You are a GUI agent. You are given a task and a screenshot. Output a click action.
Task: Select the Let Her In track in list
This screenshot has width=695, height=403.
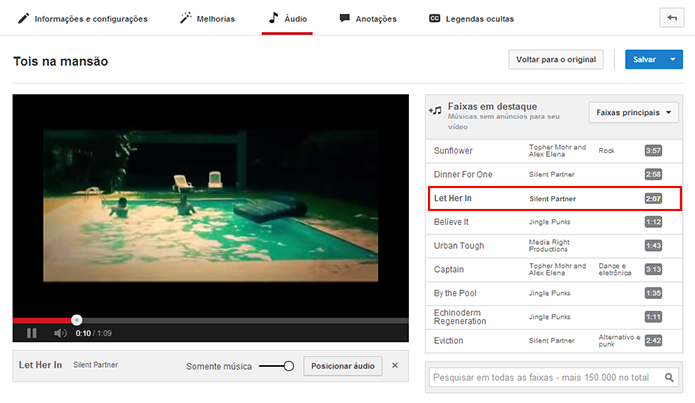[554, 199]
